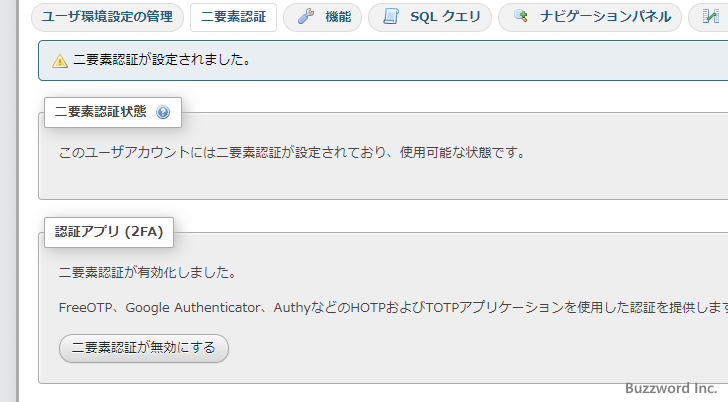The image size is (728, 402).
Task: Click the text stating 2FA is configured and usable
Action: 292,152
